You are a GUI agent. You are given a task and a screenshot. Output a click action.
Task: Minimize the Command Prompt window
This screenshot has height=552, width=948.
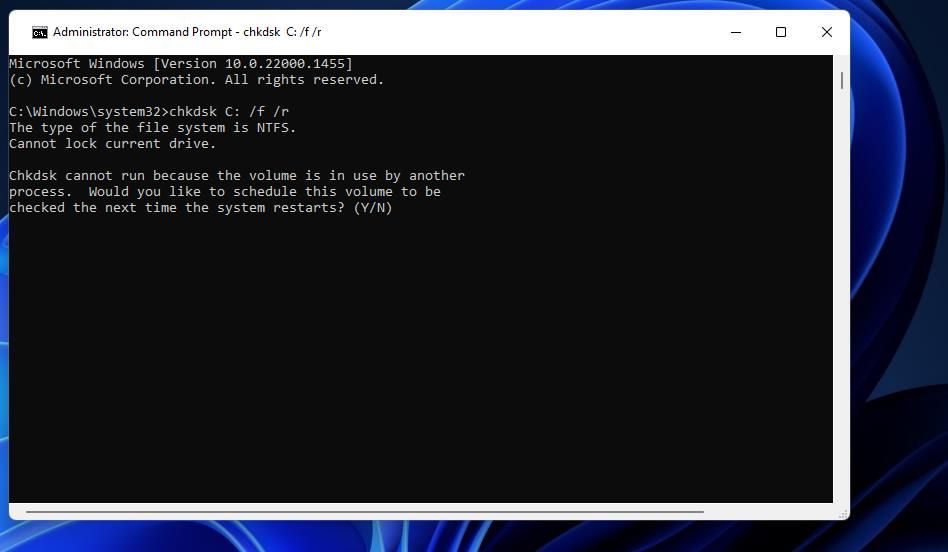pyautogui.click(x=736, y=32)
